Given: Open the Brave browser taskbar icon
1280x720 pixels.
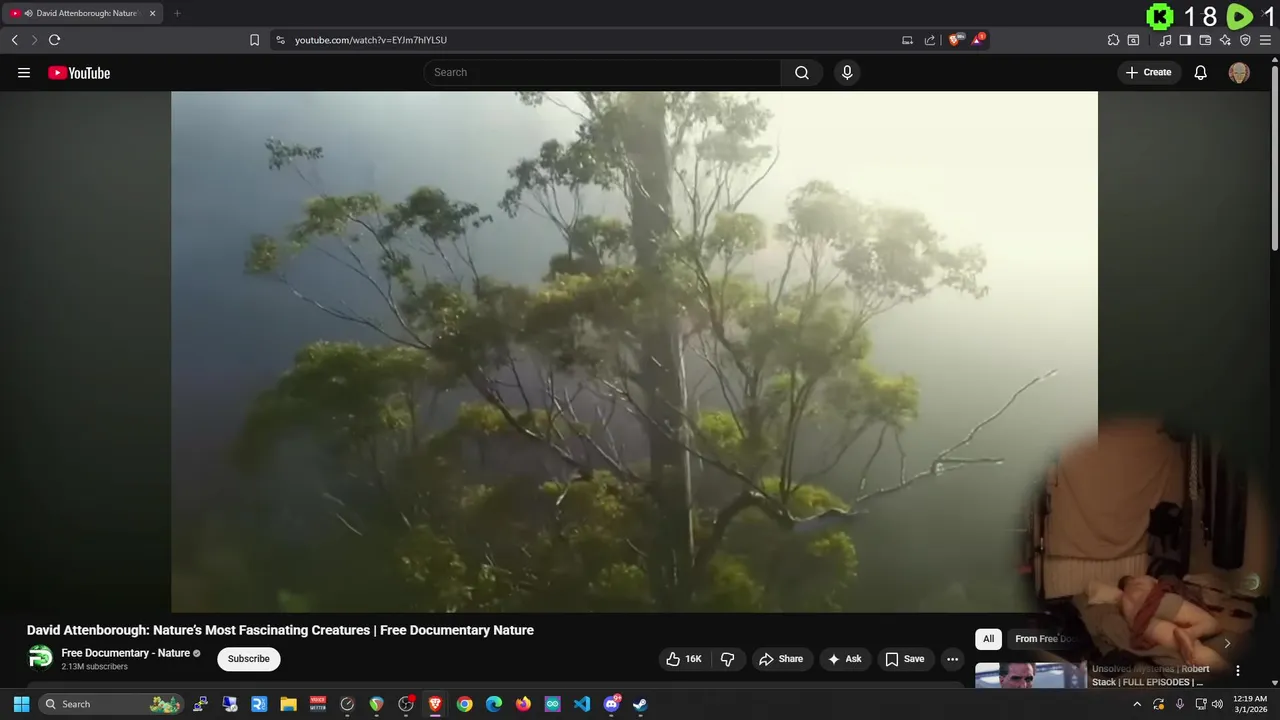Looking at the screenshot, I should coord(435,704).
